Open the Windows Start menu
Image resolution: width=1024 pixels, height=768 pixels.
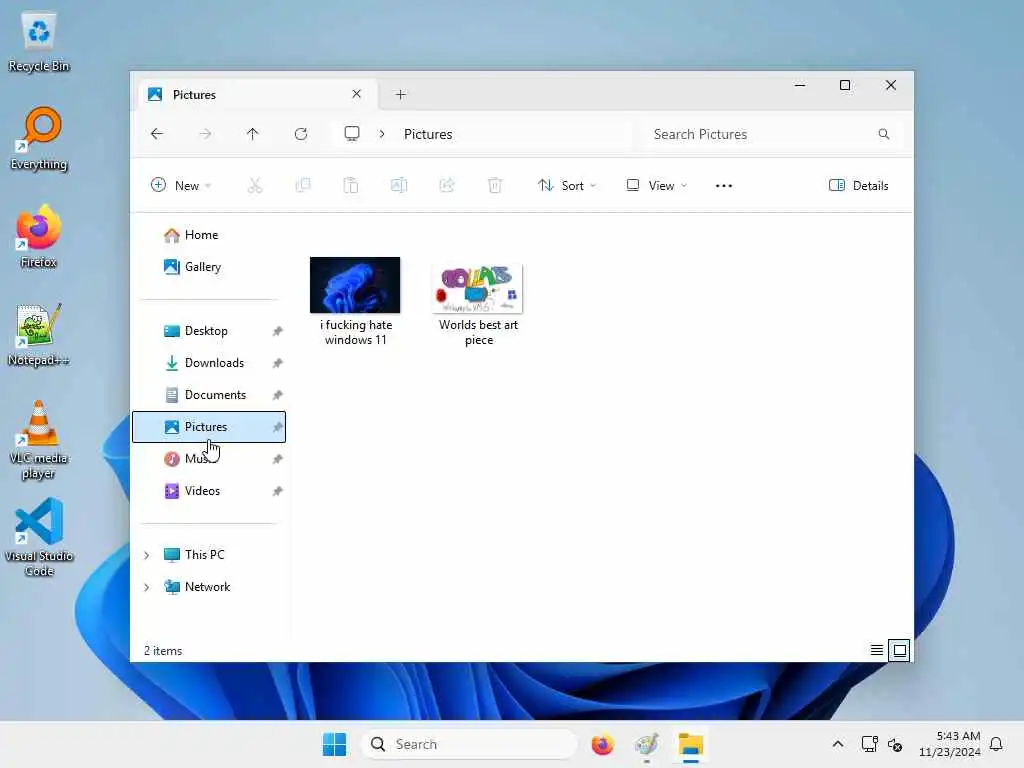click(x=334, y=744)
